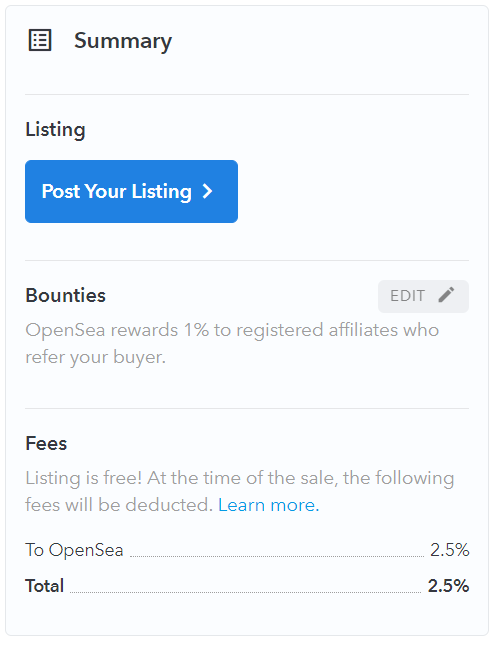This screenshot has height=645, width=502.
Task: Click the Bounties section heading
Action: tap(65, 295)
